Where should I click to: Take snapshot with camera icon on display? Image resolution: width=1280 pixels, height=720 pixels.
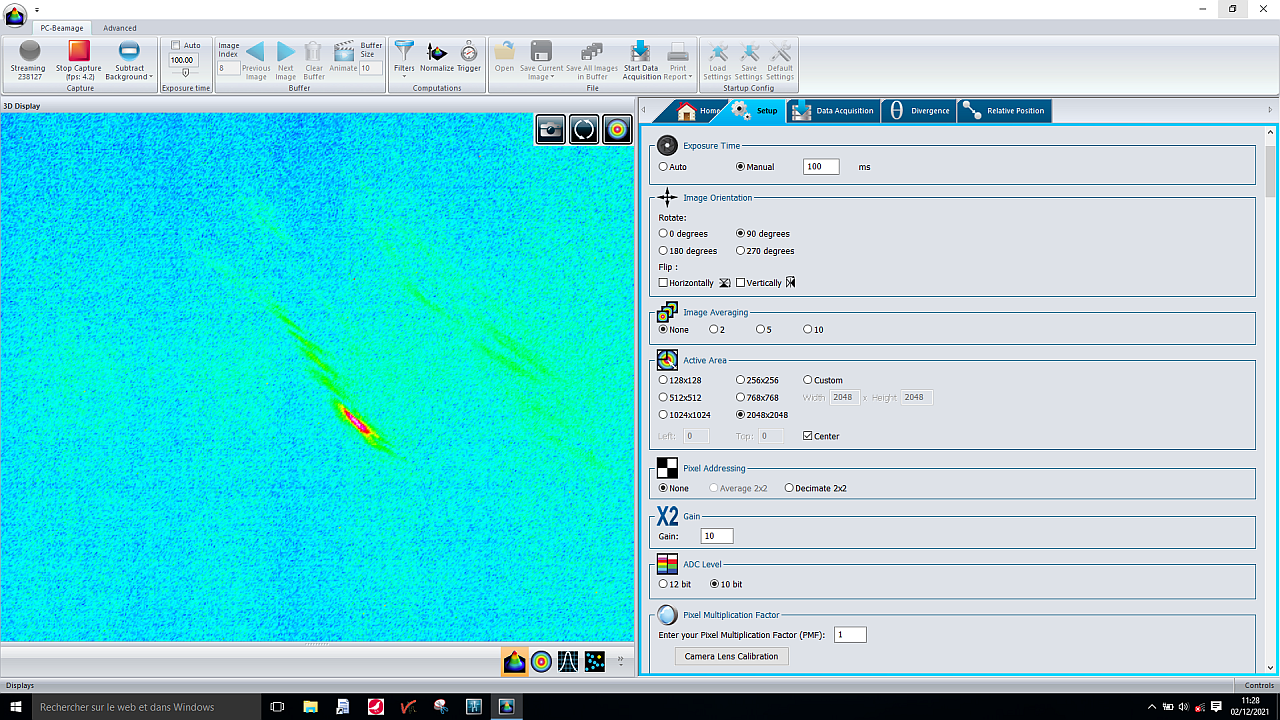click(x=551, y=129)
